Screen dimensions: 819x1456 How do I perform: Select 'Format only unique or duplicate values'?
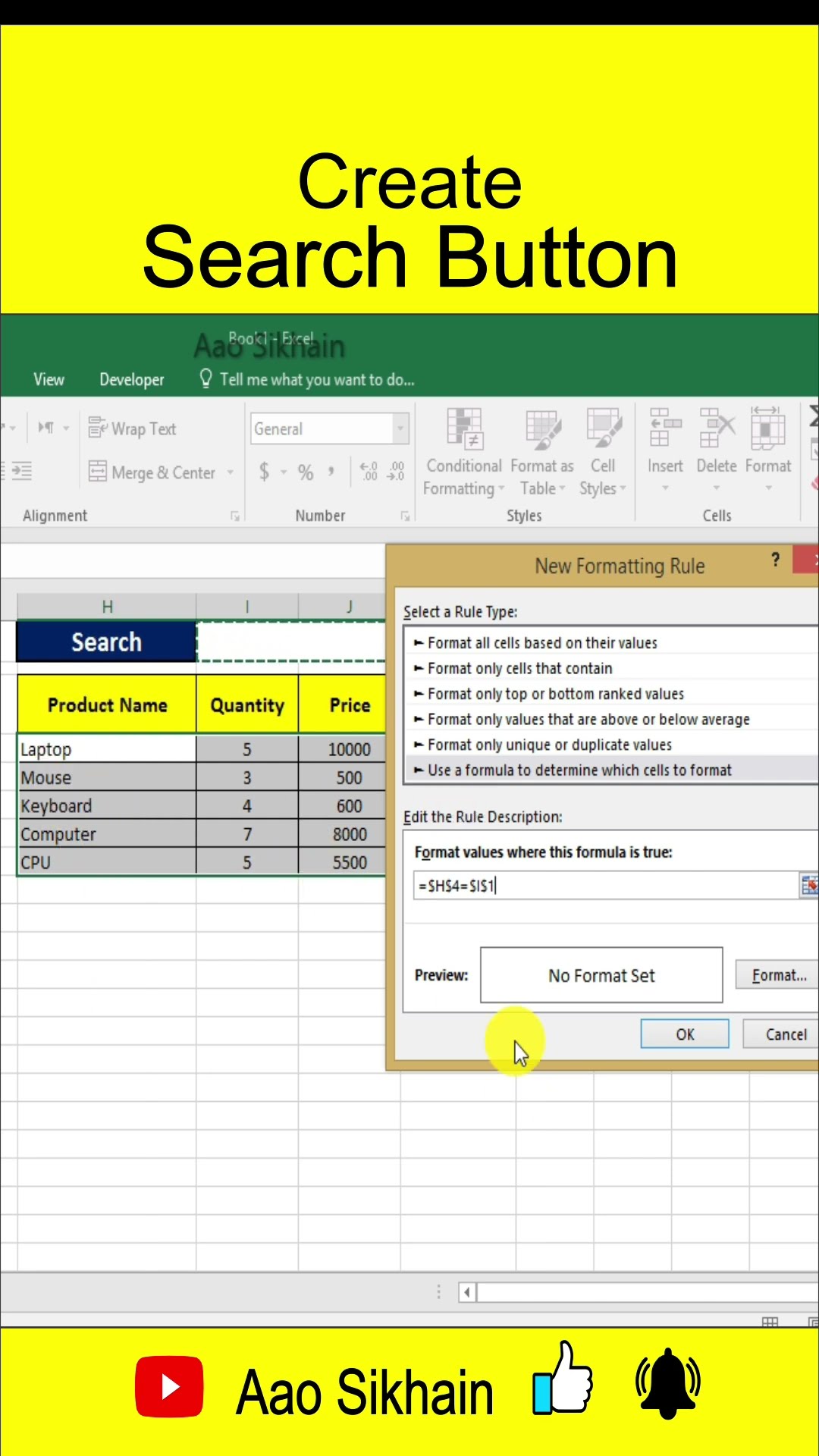611,745
